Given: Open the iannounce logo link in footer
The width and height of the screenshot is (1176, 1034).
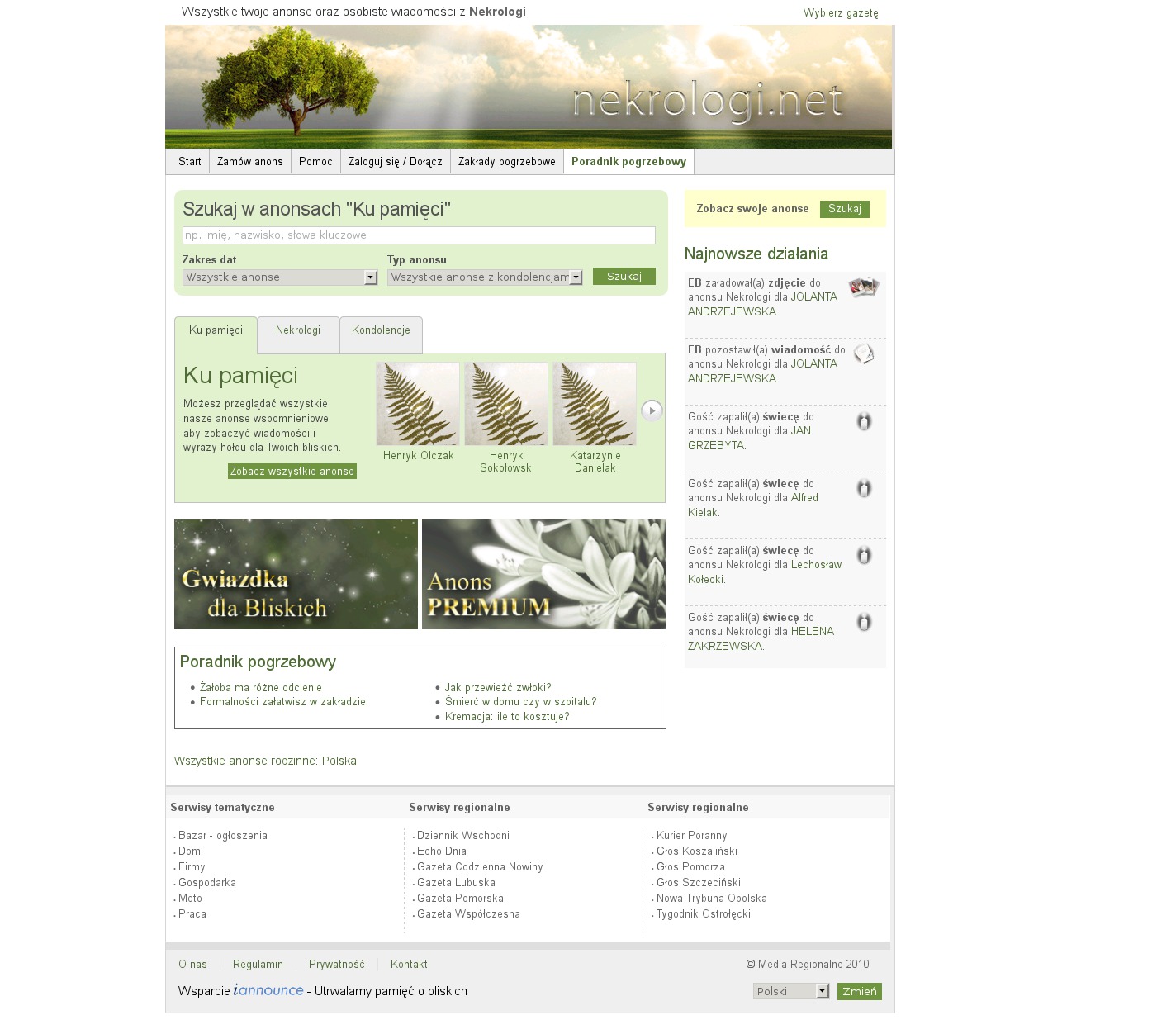Looking at the screenshot, I should tap(268, 990).
